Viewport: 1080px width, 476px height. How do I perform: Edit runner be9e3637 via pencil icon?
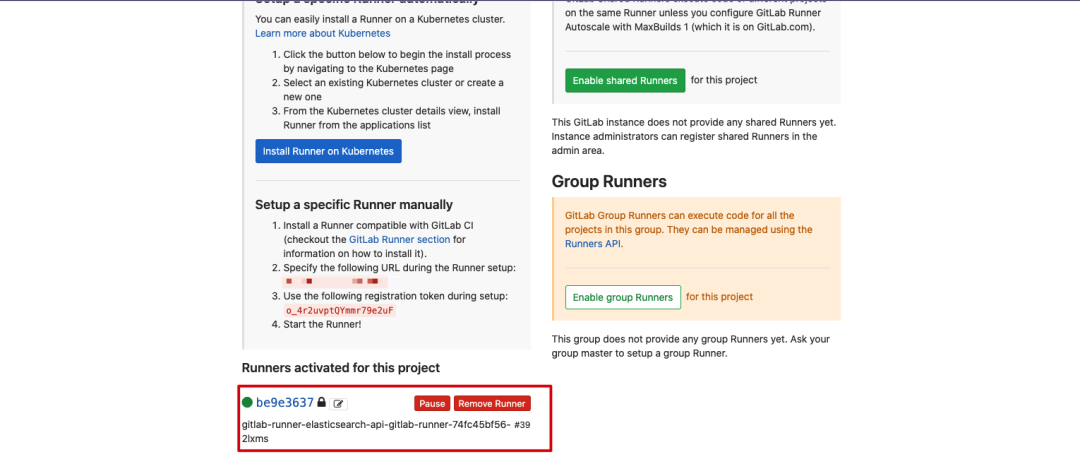339,404
